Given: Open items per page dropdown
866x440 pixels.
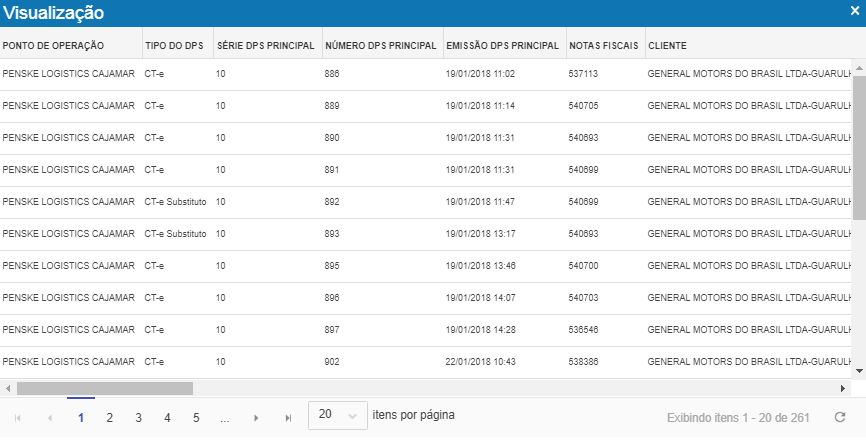Looking at the screenshot, I should [337, 415].
